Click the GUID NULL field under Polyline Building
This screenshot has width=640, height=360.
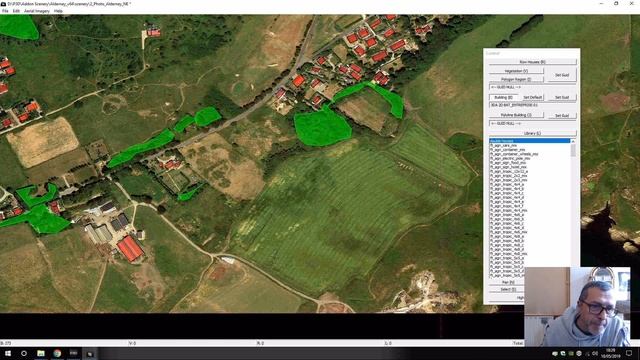tap(532, 123)
